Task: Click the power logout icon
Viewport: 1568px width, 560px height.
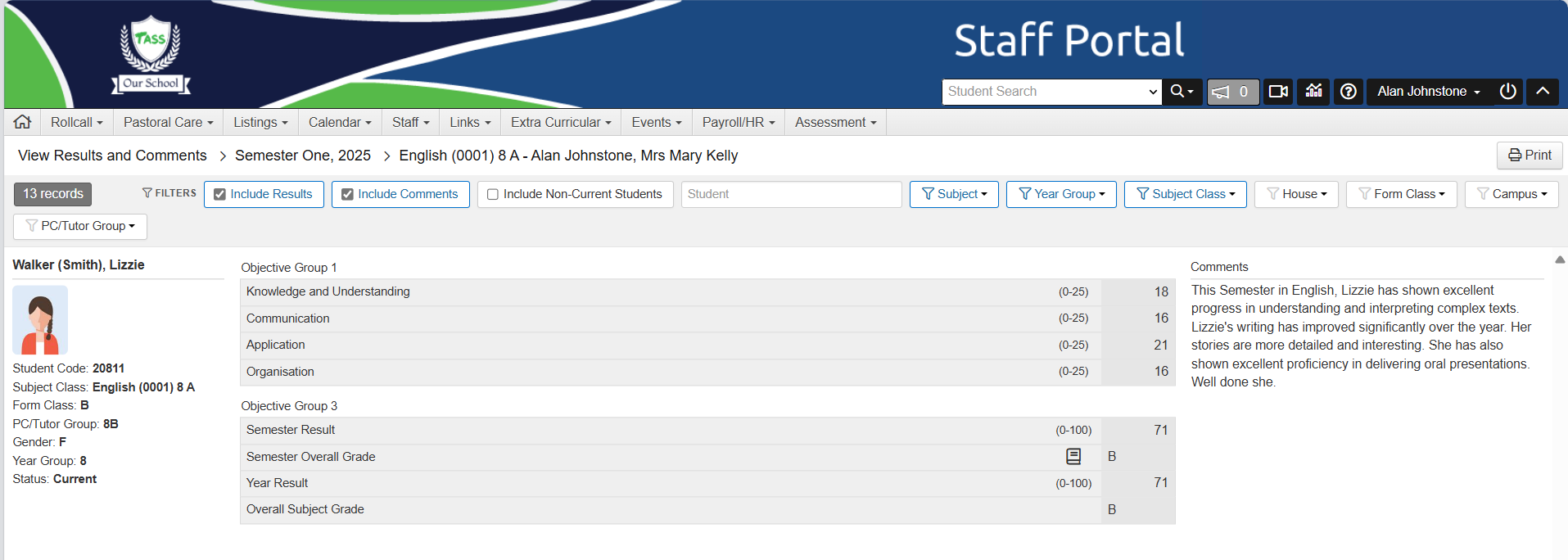Action: (1507, 92)
